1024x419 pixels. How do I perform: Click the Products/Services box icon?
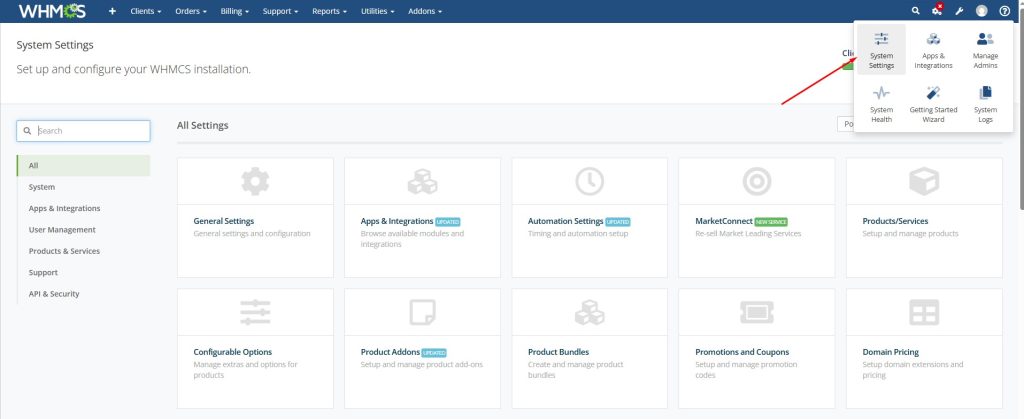924,181
